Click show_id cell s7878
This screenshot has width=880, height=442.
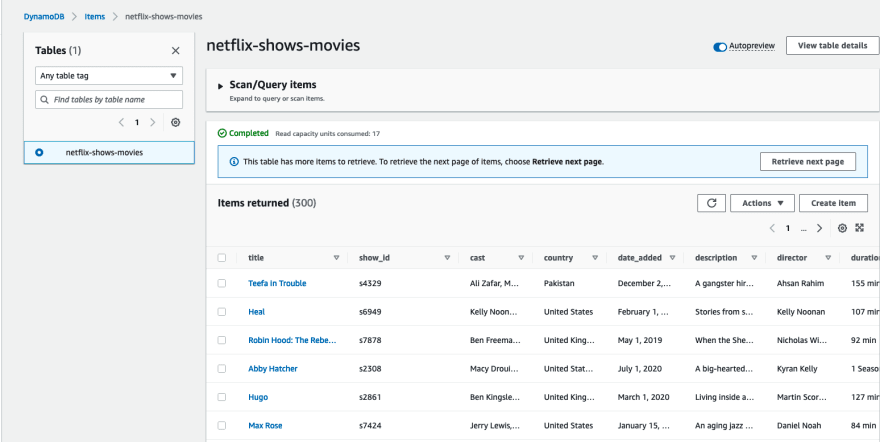(370, 340)
